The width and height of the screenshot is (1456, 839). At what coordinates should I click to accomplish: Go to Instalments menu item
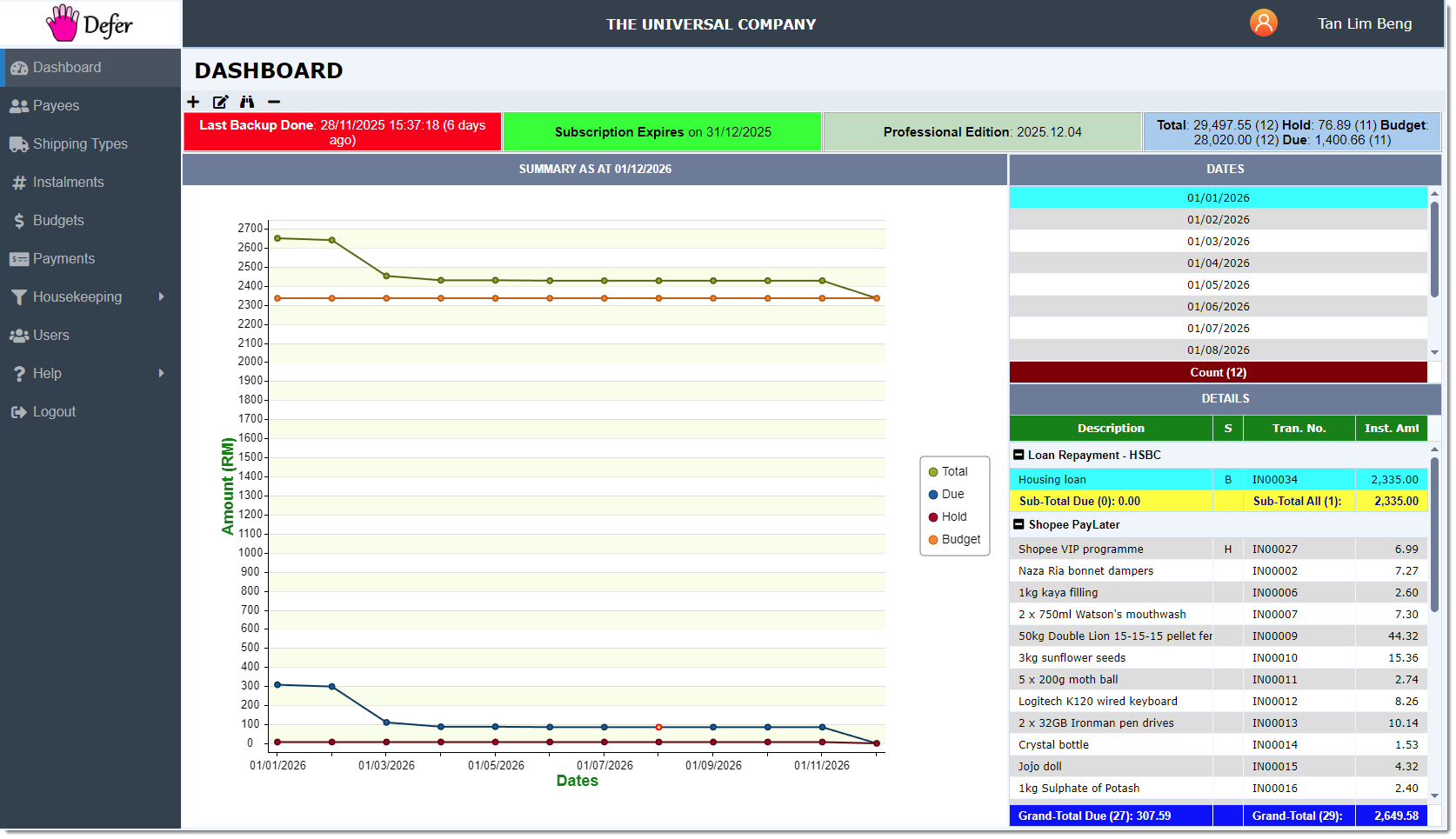[68, 183]
